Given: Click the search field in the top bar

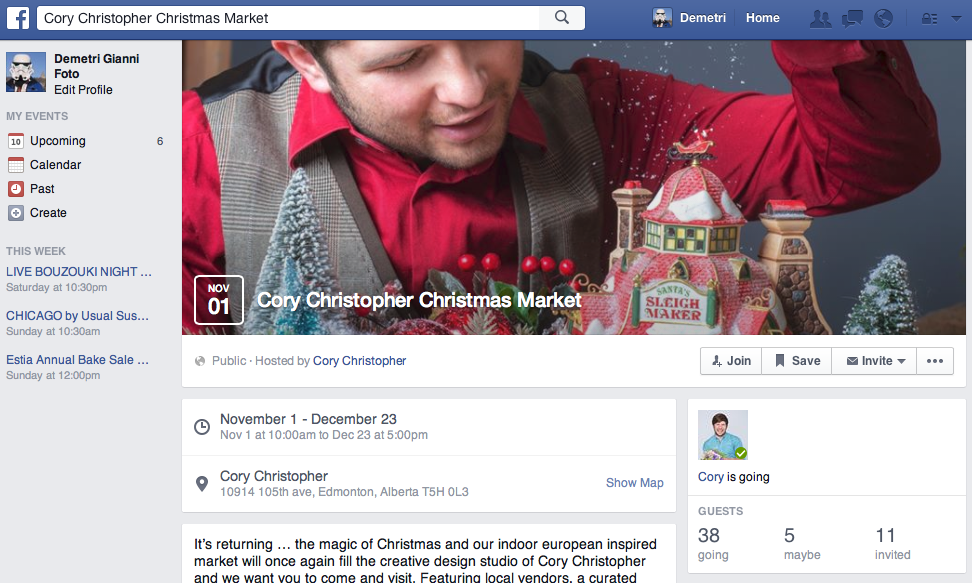Looking at the screenshot, I should point(288,18).
